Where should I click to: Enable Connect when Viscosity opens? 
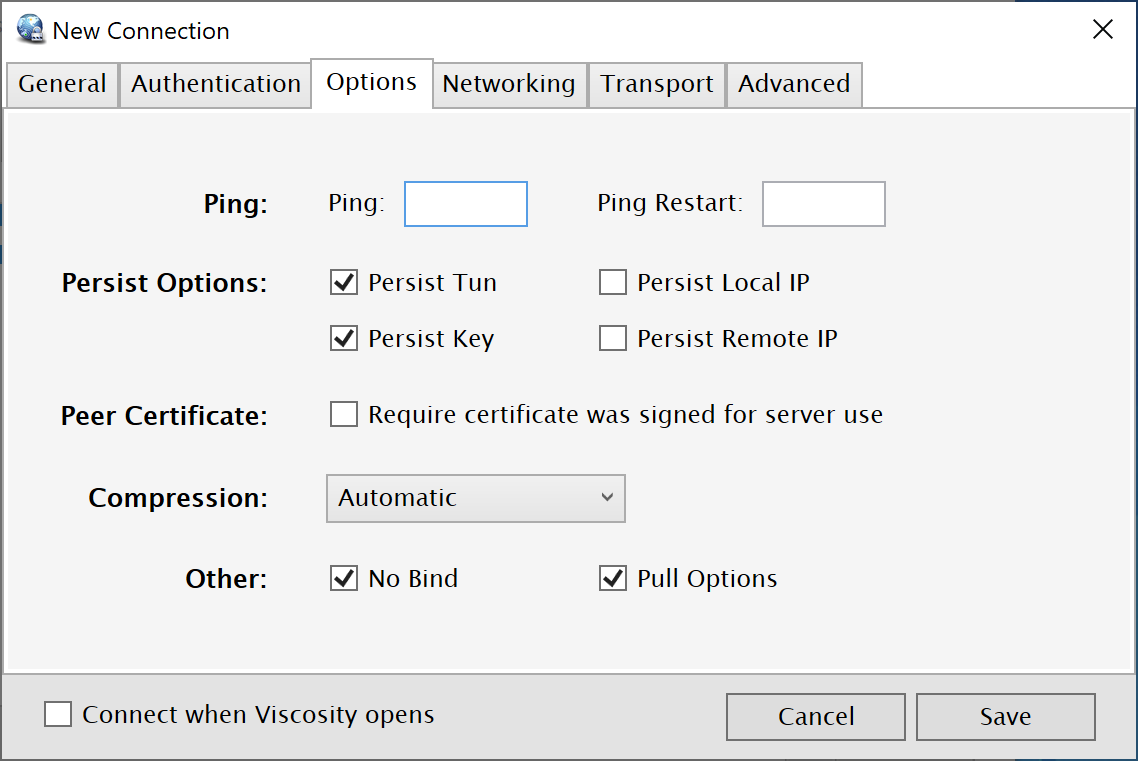pyautogui.click(x=57, y=714)
